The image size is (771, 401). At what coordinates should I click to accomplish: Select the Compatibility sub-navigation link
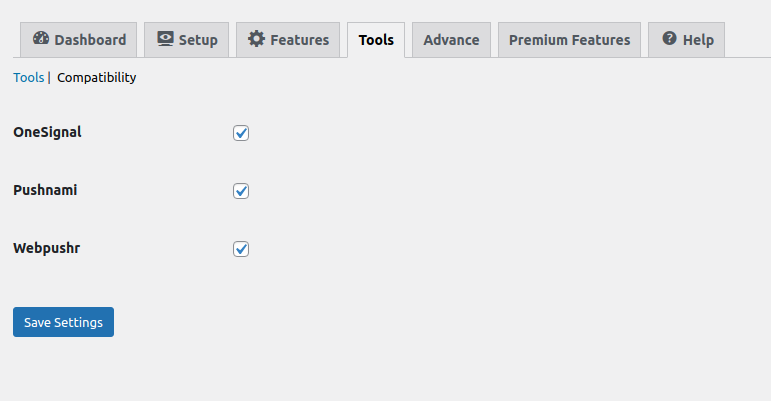[x=96, y=78]
